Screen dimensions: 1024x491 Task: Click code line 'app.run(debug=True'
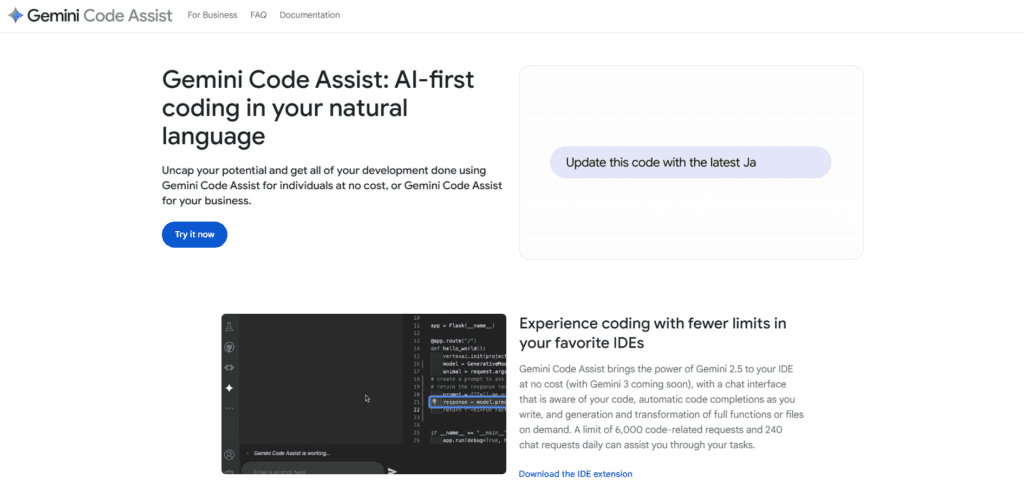(x=475, y=441)
